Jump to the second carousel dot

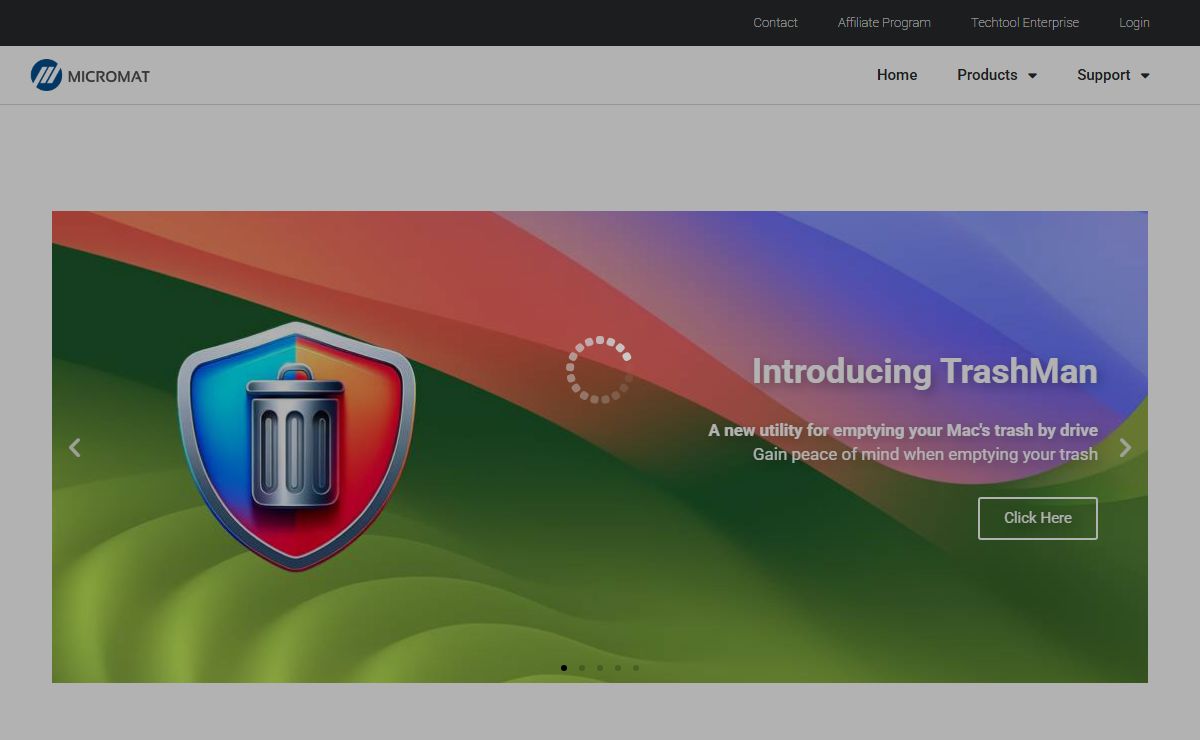[x=582, y=668]
